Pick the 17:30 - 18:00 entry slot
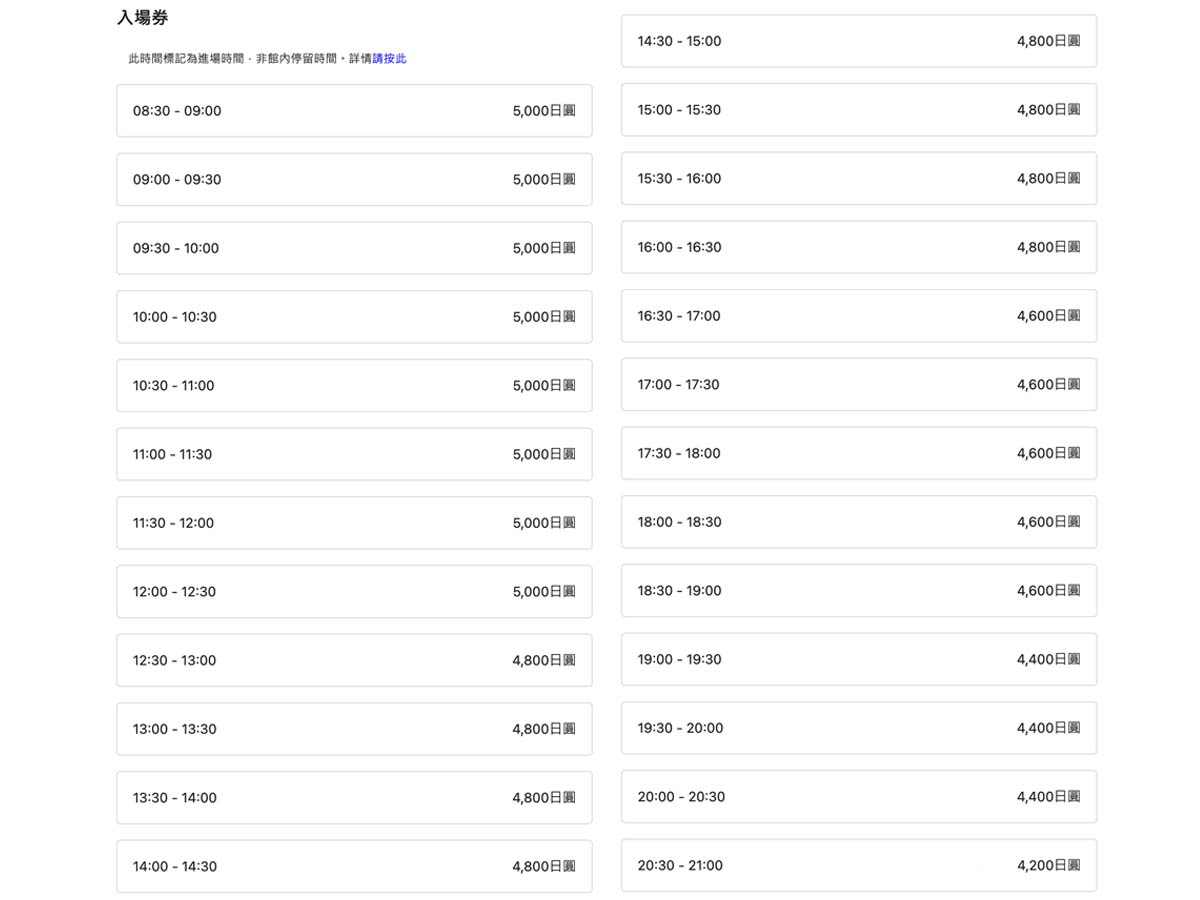This screenshot has height=900, width=1200. (858, 453)
